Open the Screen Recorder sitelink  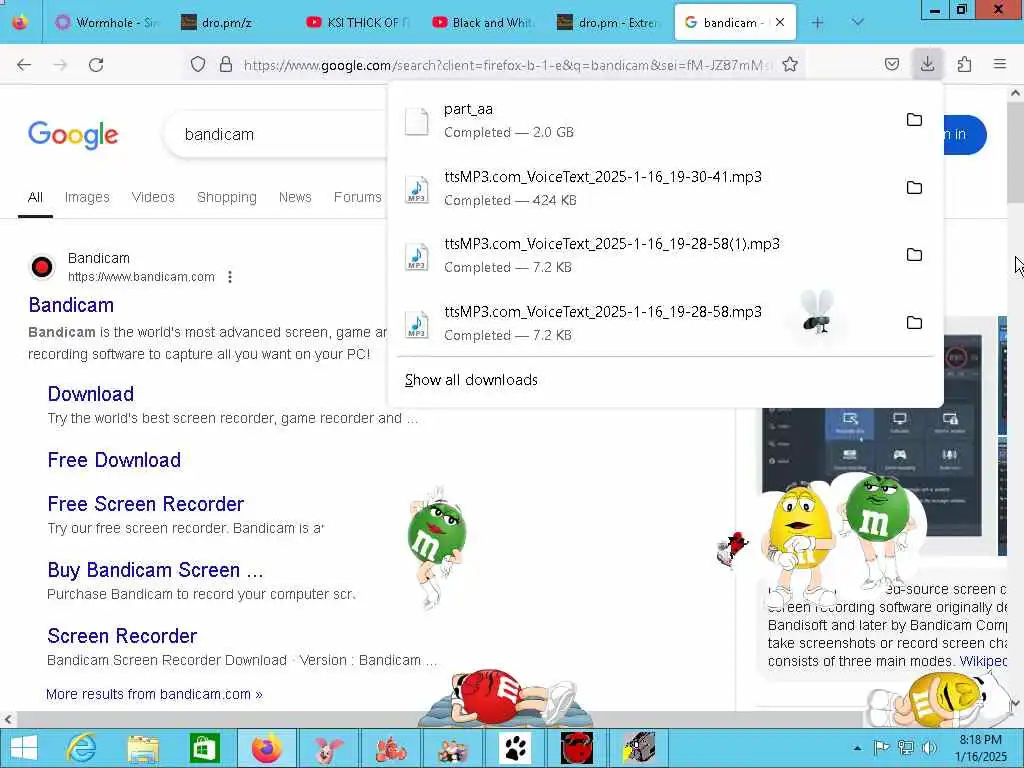click(x=122, y=636)
